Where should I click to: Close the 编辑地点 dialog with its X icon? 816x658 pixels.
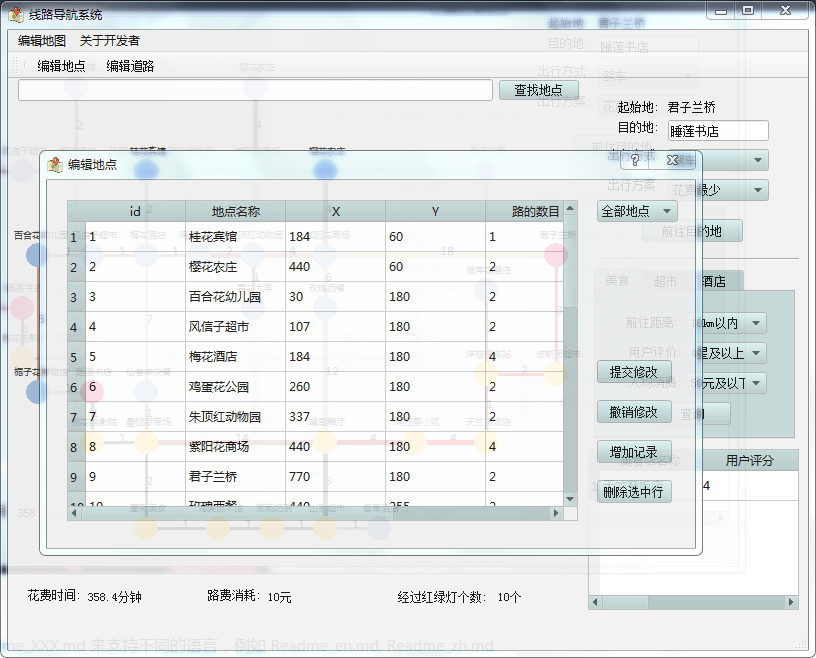pyautogui.click(x=672, y=160)
